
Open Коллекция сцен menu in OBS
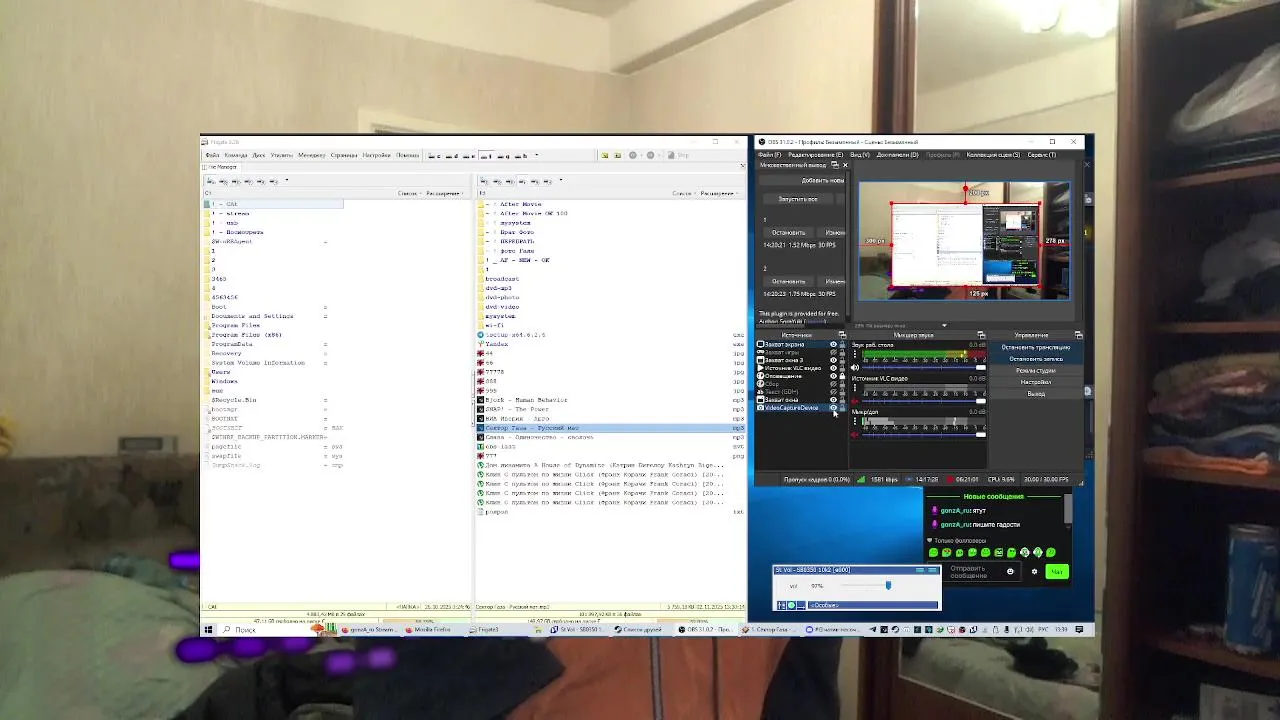coord(994,155)
